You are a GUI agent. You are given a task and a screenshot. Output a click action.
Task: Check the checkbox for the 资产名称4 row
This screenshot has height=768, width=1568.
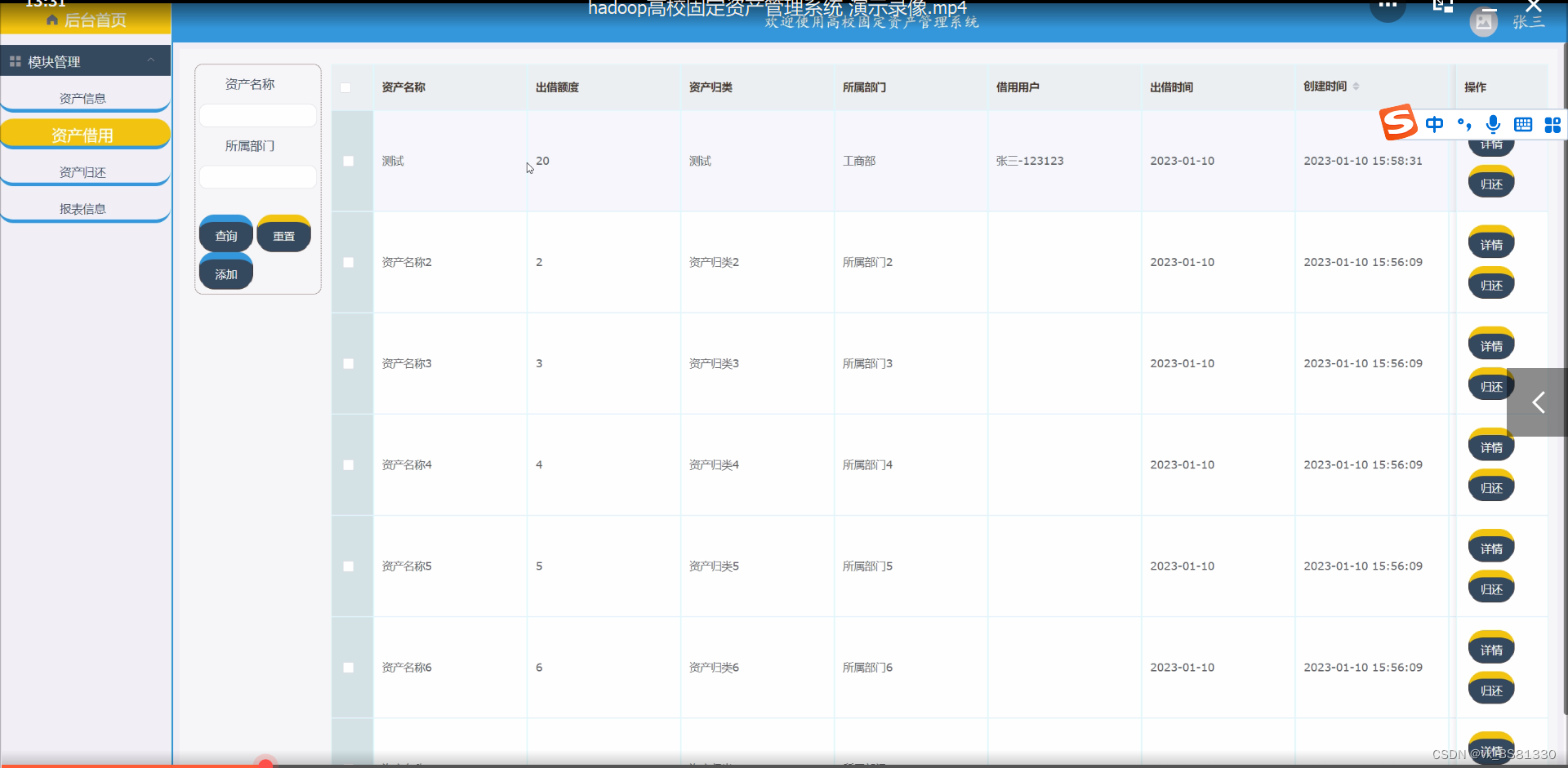coord(349,464)
